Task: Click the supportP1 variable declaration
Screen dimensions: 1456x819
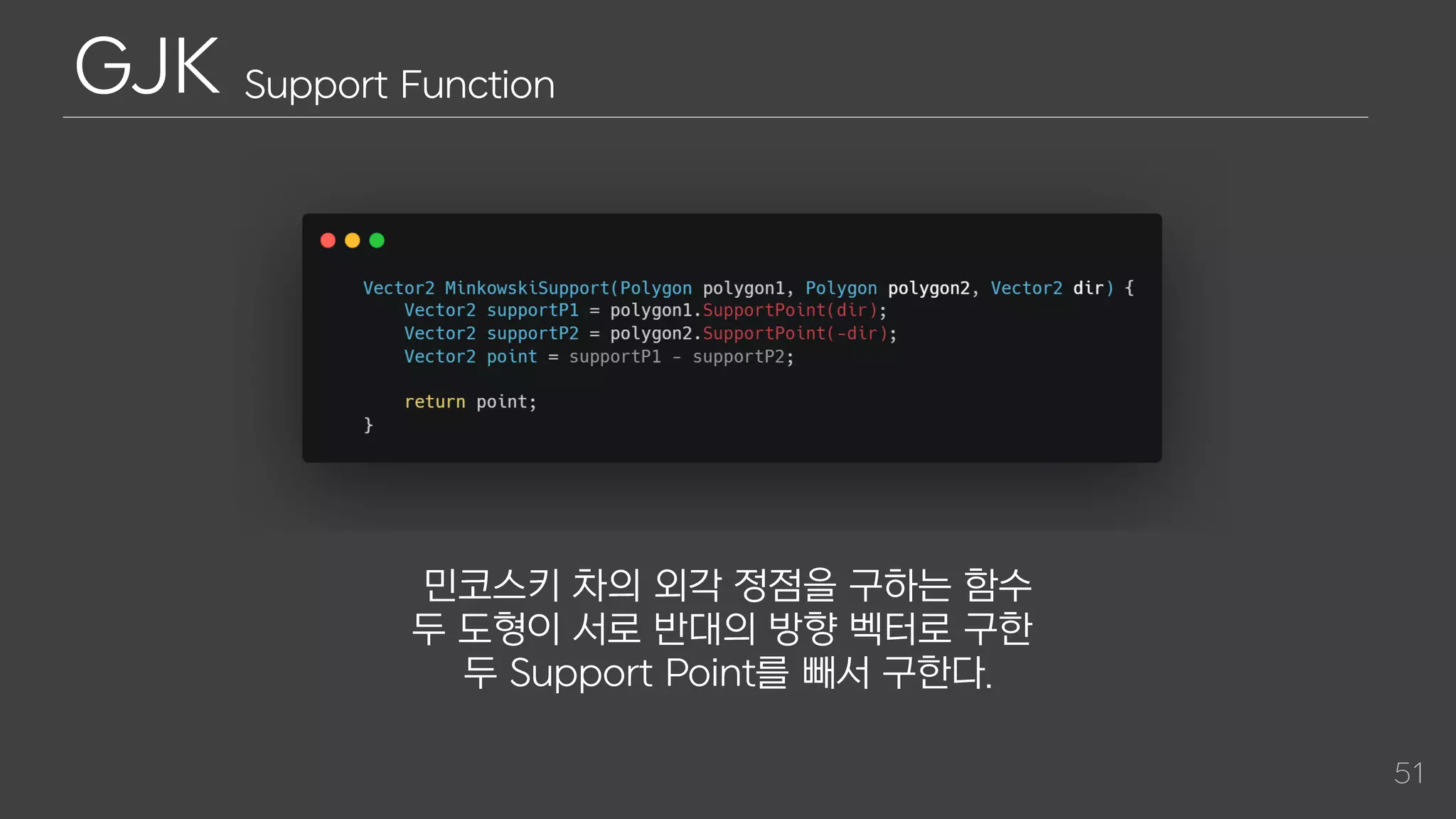Action: (x=532, y=311)
